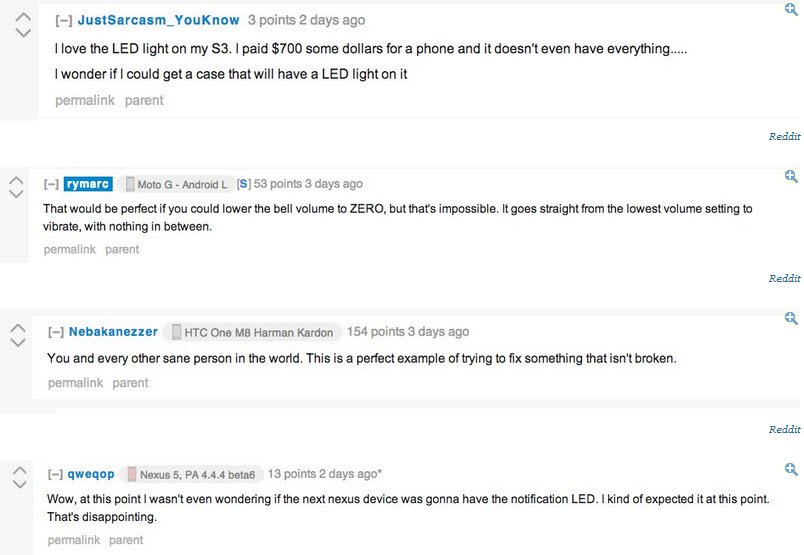Downvote Nebakanezzer's comment
804x555 pixels.
[18, 342]
